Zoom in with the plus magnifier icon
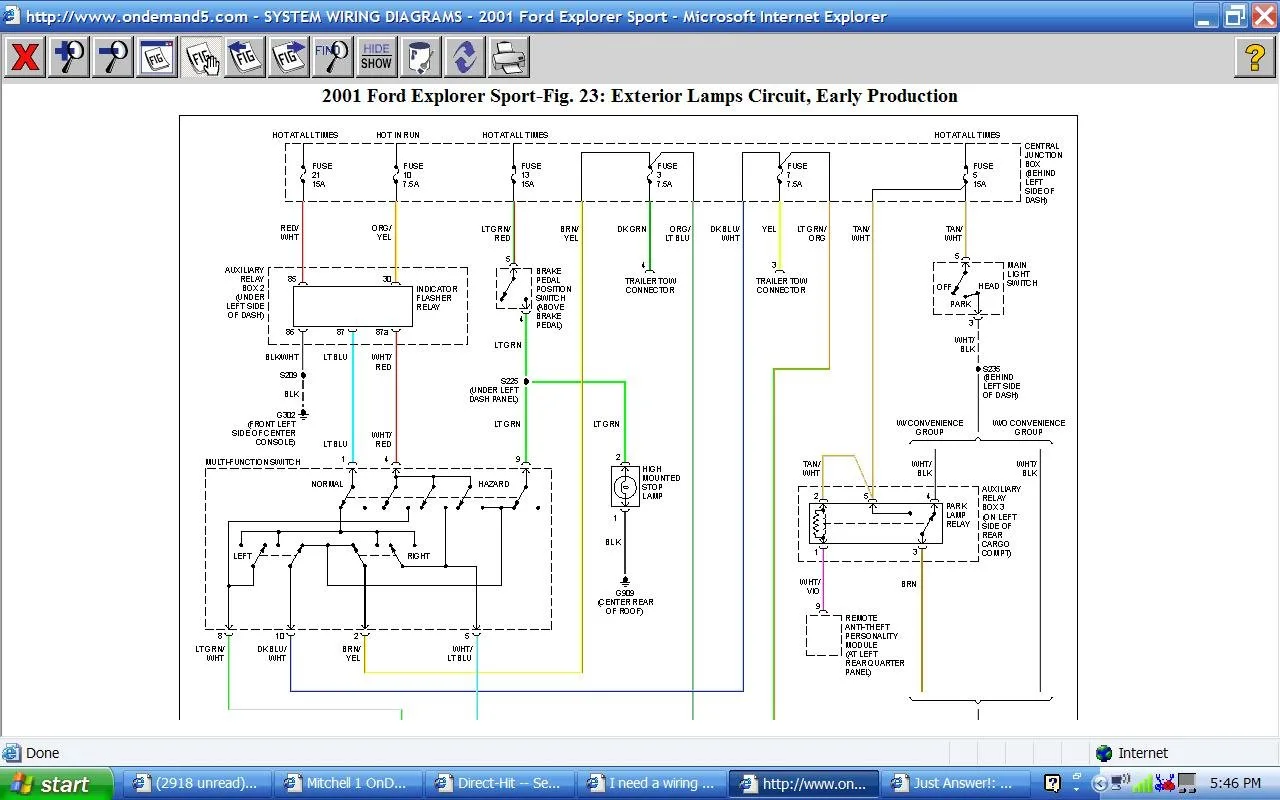1280x800 pixels. pyautogui.click(x=69, y=57)
